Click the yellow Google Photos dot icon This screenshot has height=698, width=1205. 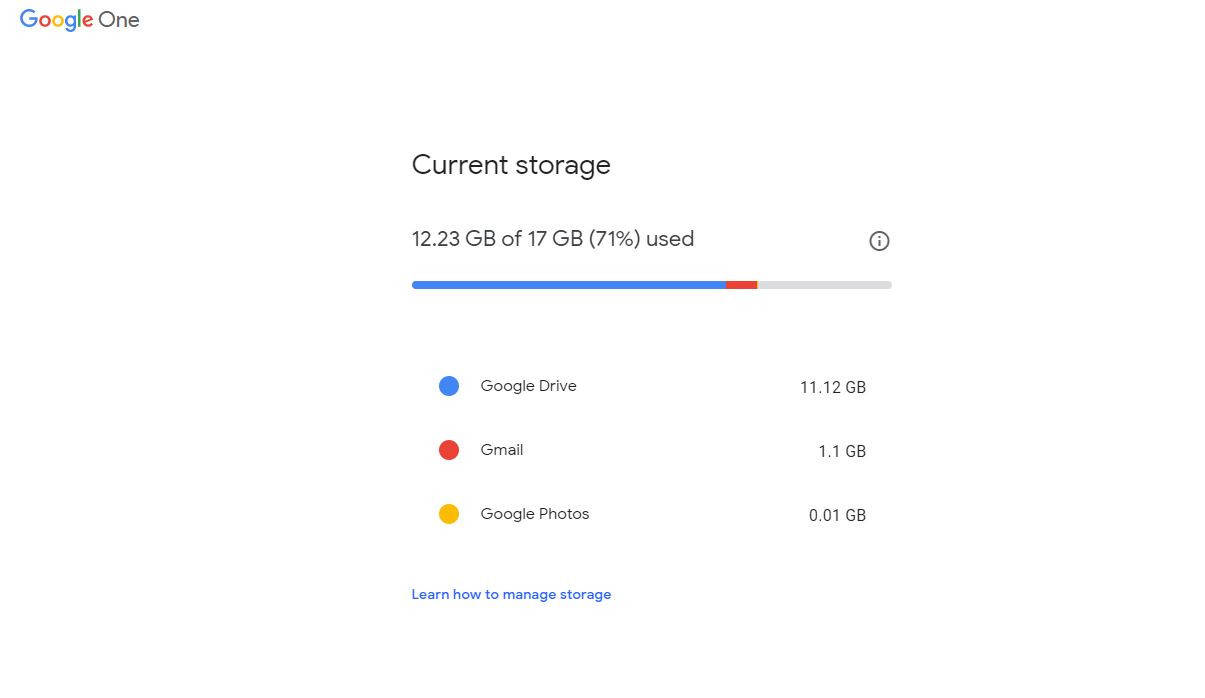(x=448, y=513)
